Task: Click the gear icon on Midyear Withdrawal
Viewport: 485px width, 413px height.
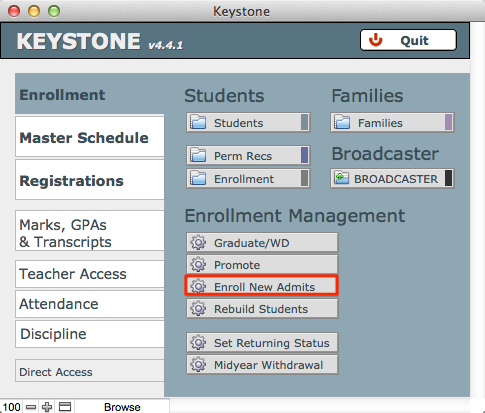Action: 198,365
